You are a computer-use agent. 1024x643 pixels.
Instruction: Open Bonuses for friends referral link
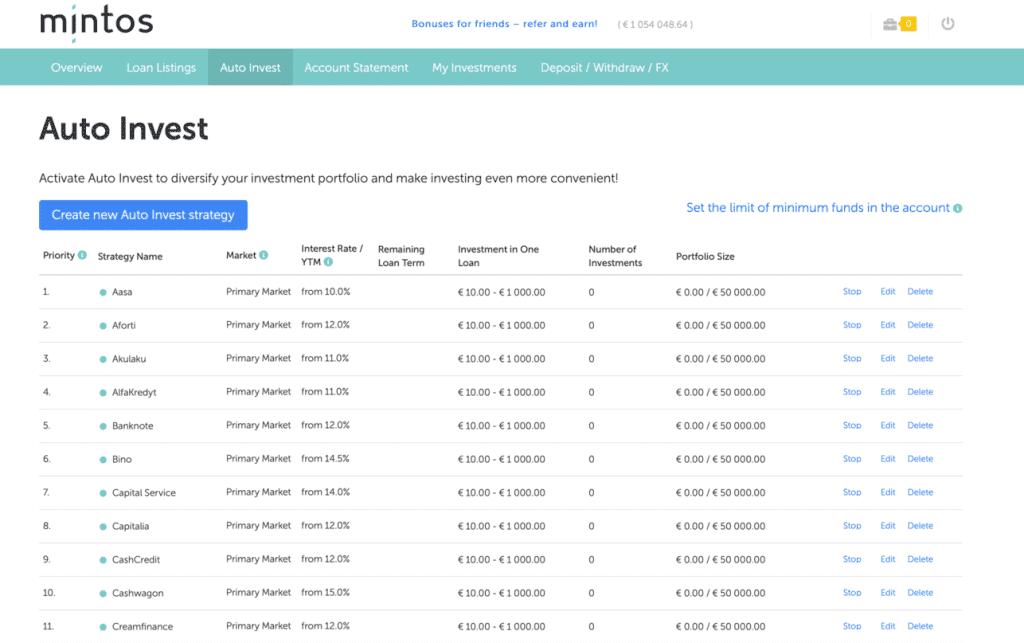504,24
